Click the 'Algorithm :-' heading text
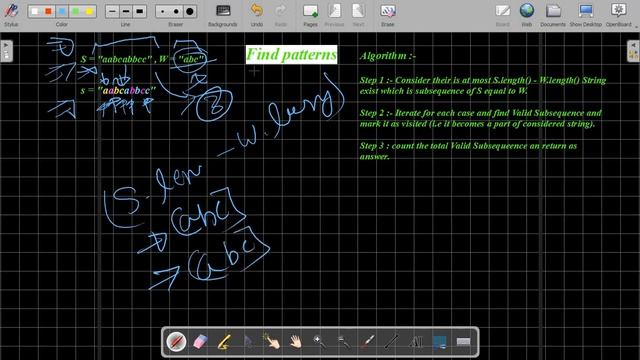 click(x=387, y=56)
